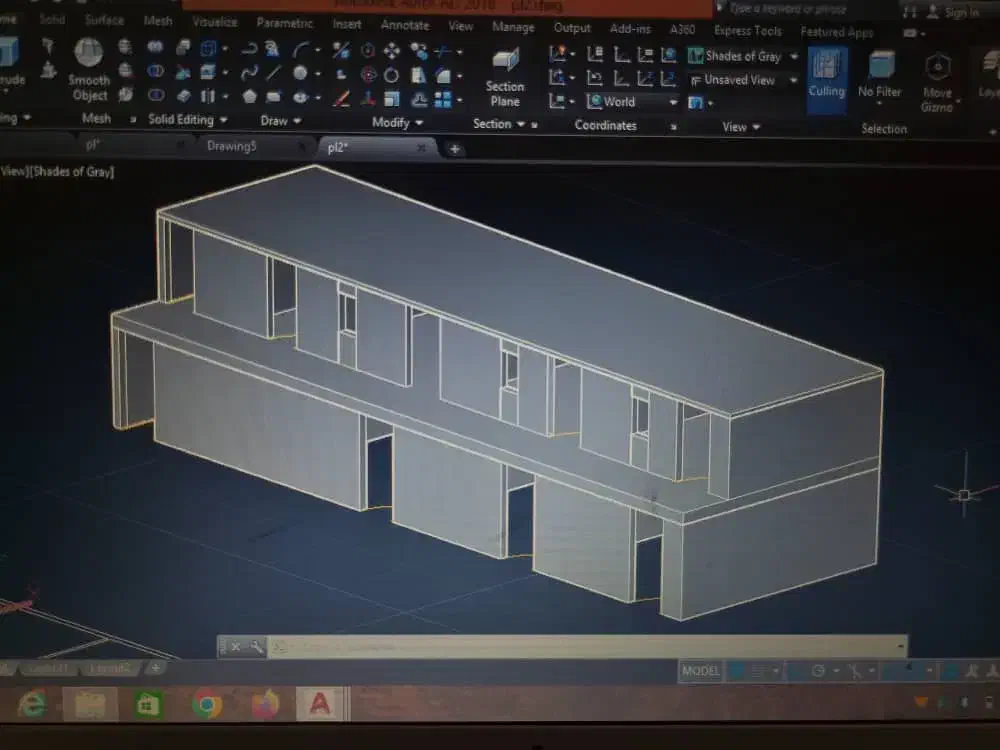Open the Drawing5 document tab
This screenshot has height=750, width=1000.
pyautogui.click(x=232, y=146)
